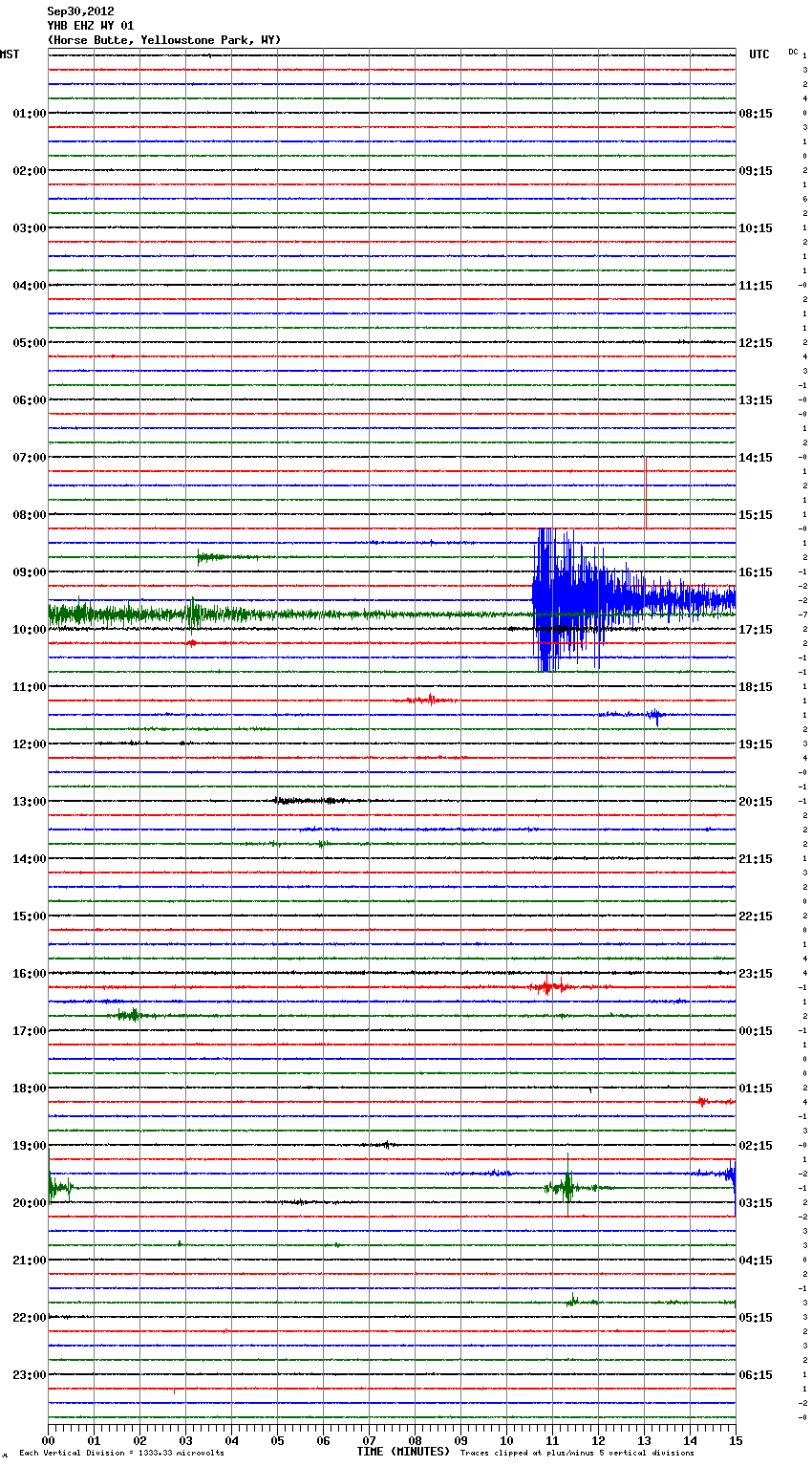This screenshot has height=1466, width=812.
Task: Click the 20:15 UTC time label
Action: coord(756,802)
